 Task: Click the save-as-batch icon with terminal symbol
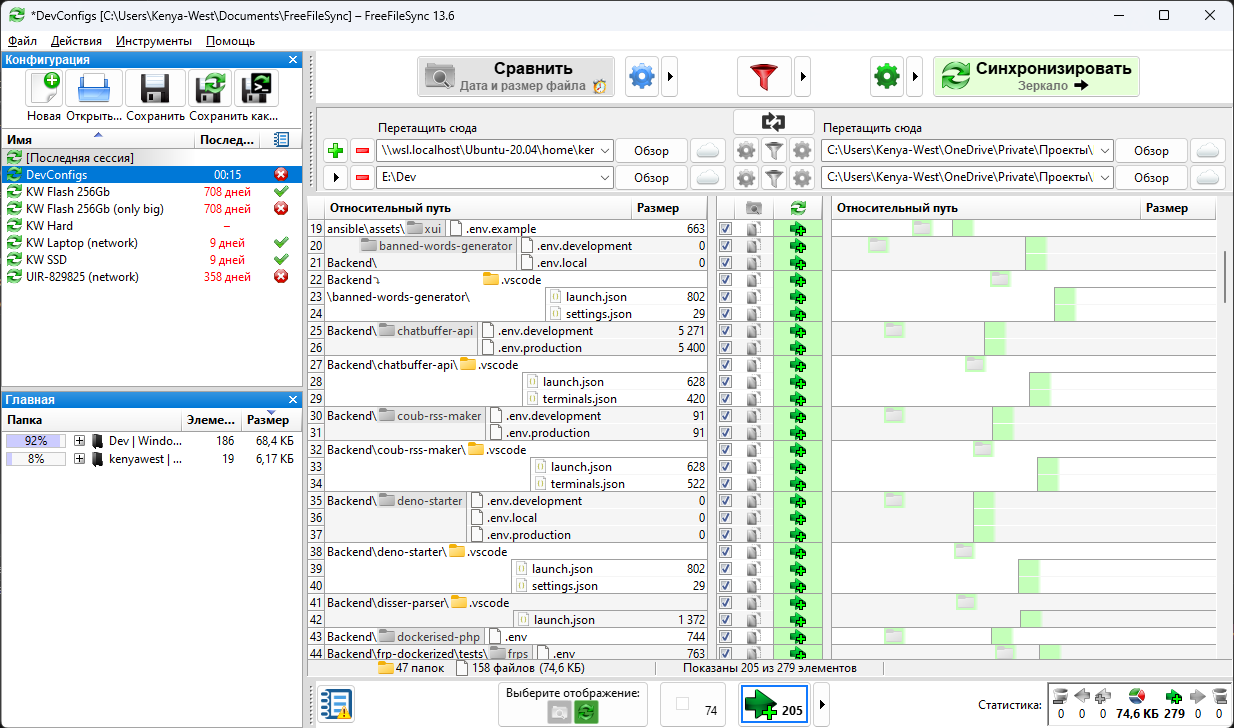[x=257, y=88]
